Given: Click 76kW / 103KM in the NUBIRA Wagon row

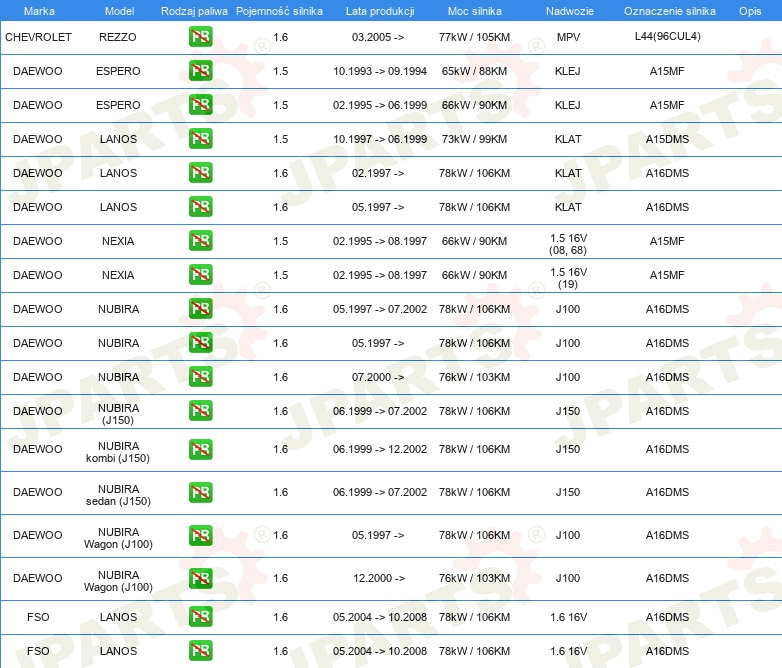Looking at the screenshot, I should coord(474,578).
